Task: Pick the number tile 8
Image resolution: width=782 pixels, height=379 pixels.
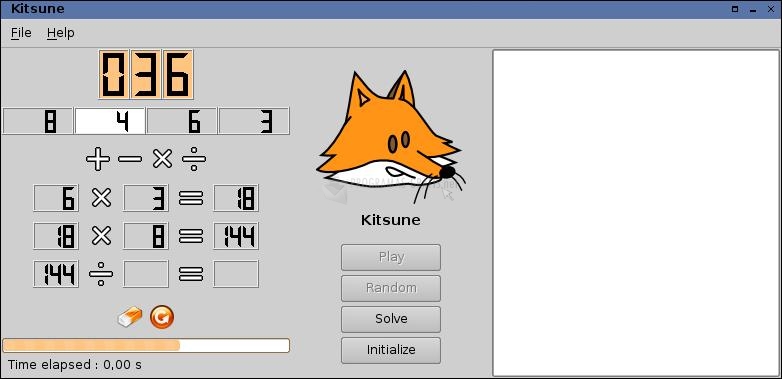Action: point(38,121)
